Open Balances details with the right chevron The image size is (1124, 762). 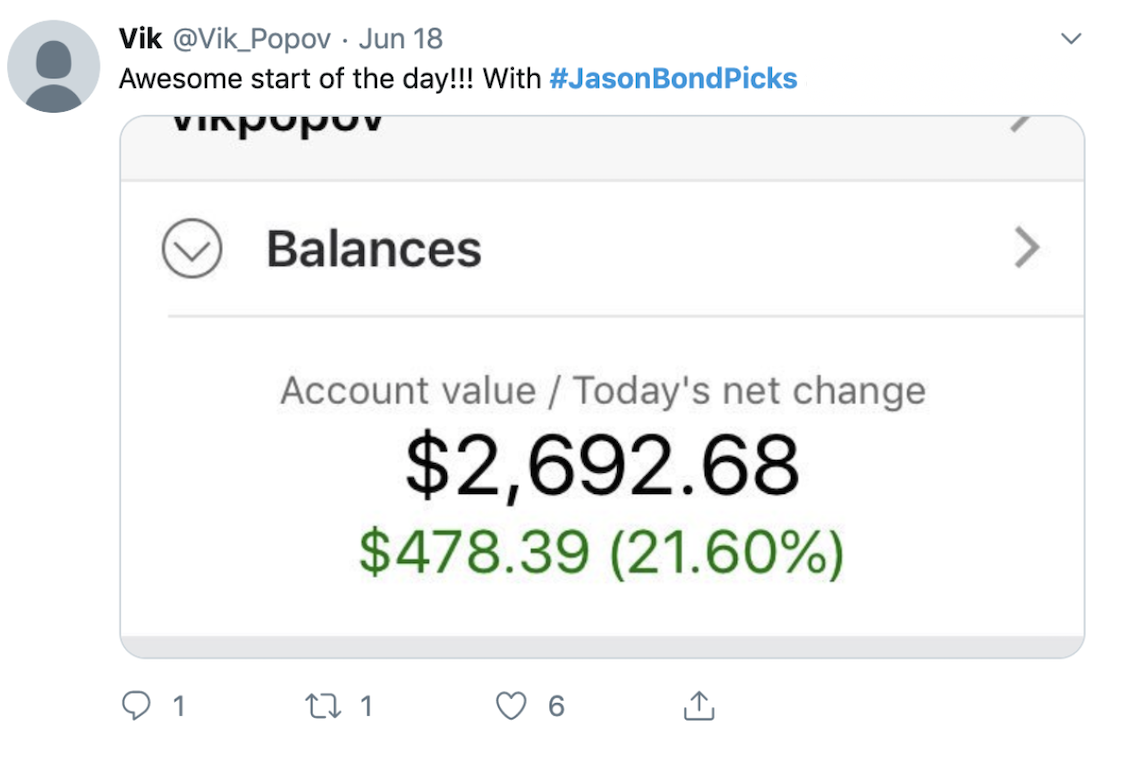pyautogui.click(x=1026, y=248)
